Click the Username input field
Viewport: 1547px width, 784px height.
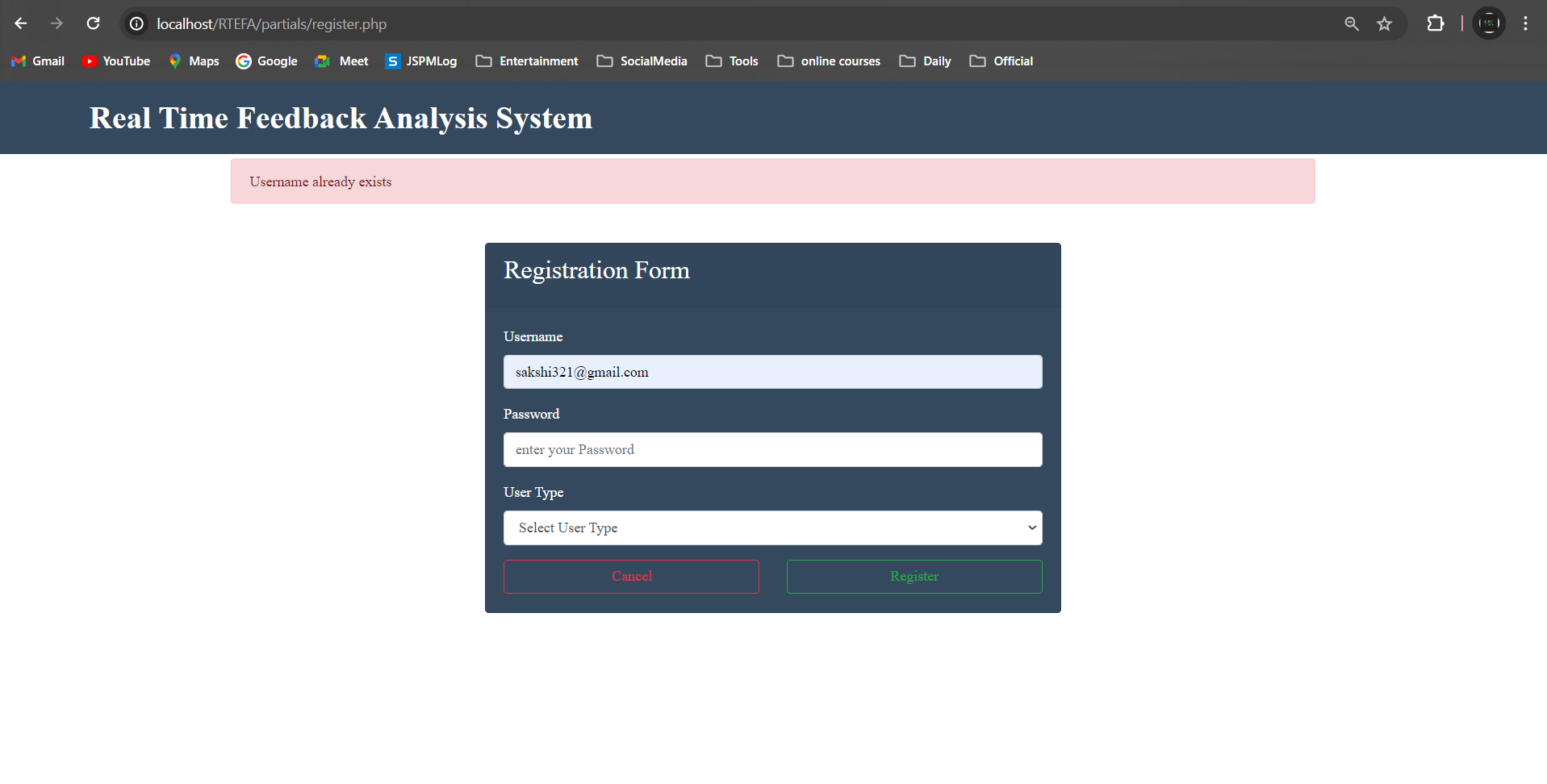tap(773, 372)
